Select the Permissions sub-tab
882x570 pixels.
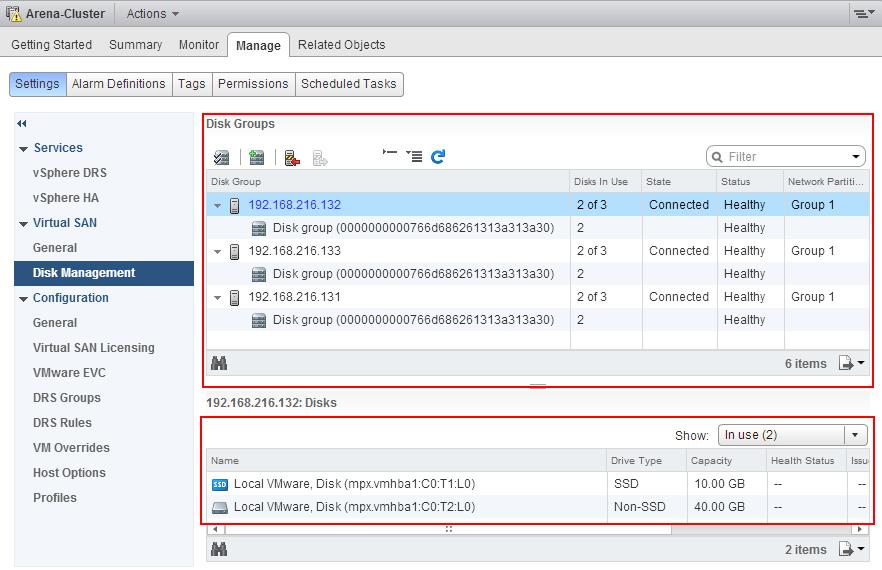pos(253,84)
